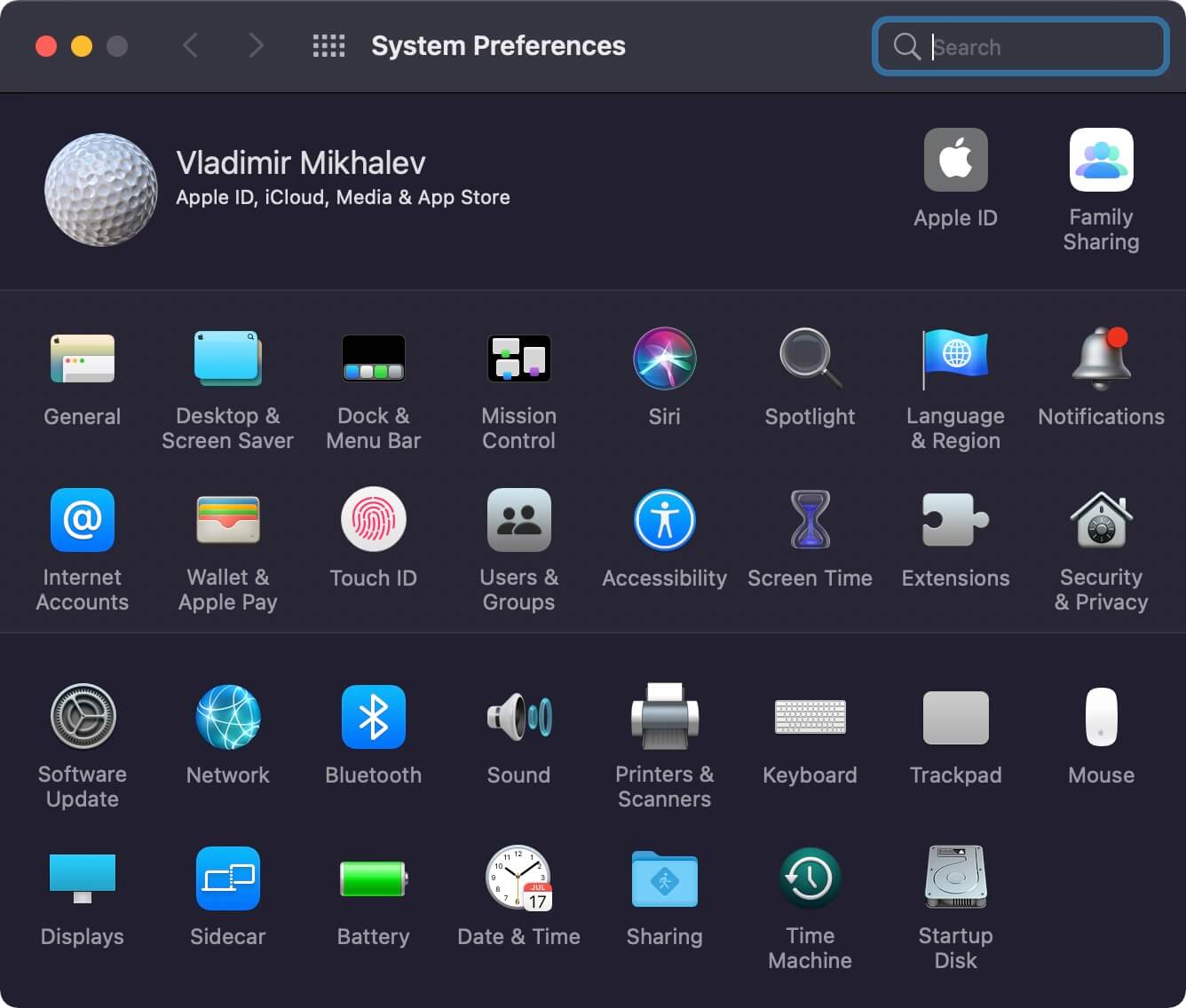1186x1008 pixels.
Task: Go forward with the right chevron
Action: point(256,45)
